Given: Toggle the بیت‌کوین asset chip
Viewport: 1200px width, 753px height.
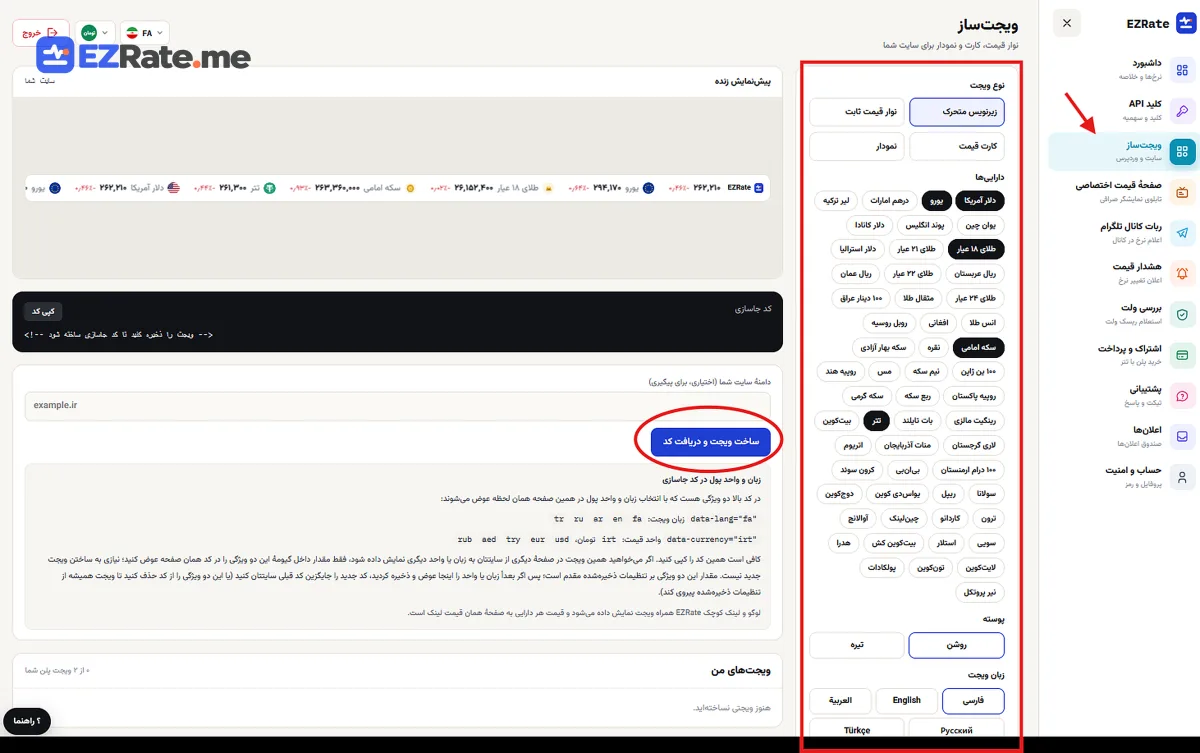Looking at the screenshot, I should [837, 420].
